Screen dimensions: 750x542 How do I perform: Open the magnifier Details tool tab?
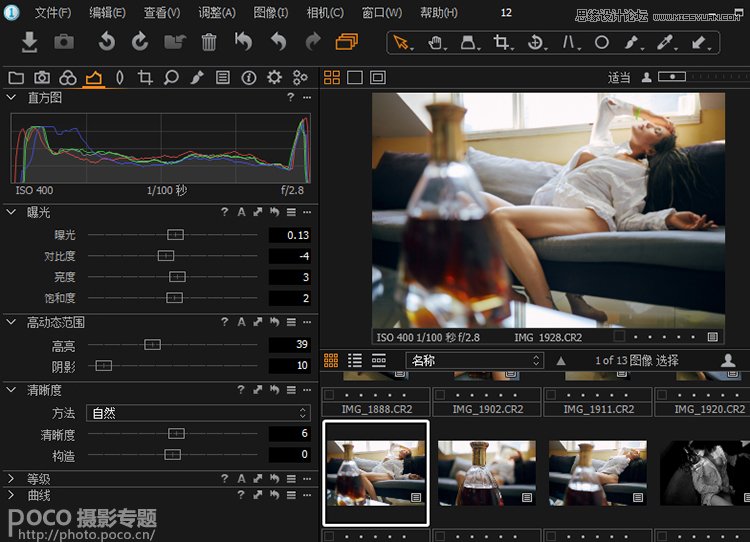point(171,78)
